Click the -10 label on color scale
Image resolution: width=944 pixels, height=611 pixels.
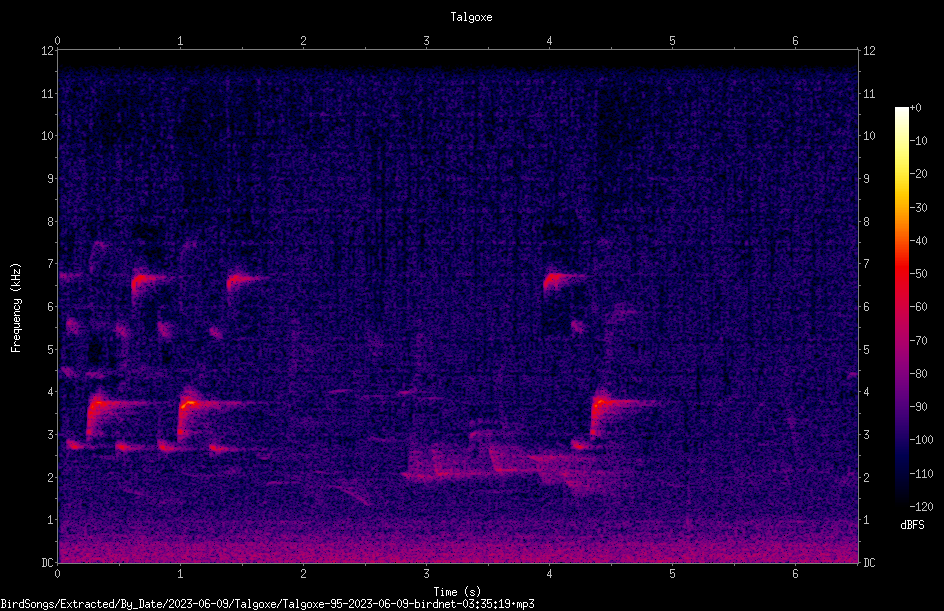(919, 141)
